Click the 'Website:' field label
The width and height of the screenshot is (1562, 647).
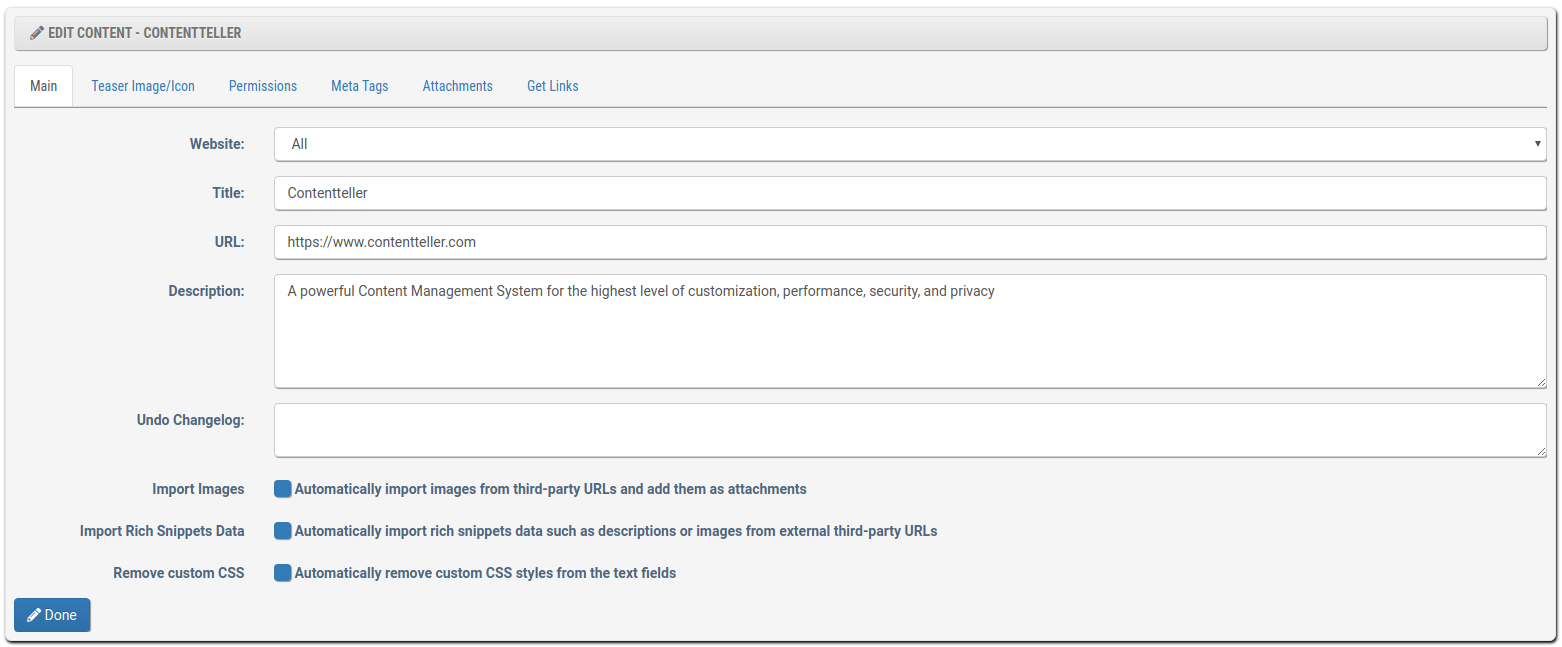point(217,144)
